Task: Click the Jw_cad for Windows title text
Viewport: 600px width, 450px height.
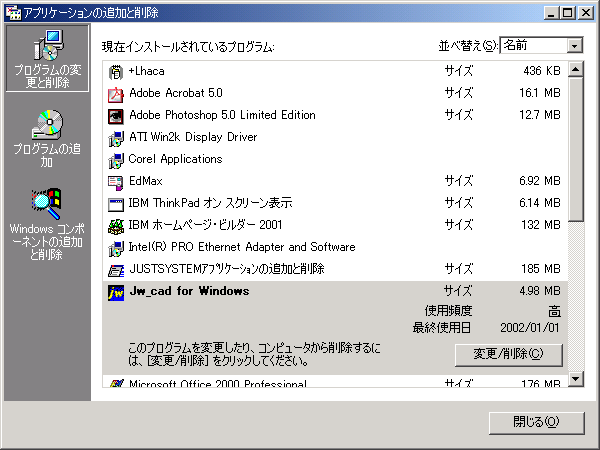Action: click(x=189, y=292)
